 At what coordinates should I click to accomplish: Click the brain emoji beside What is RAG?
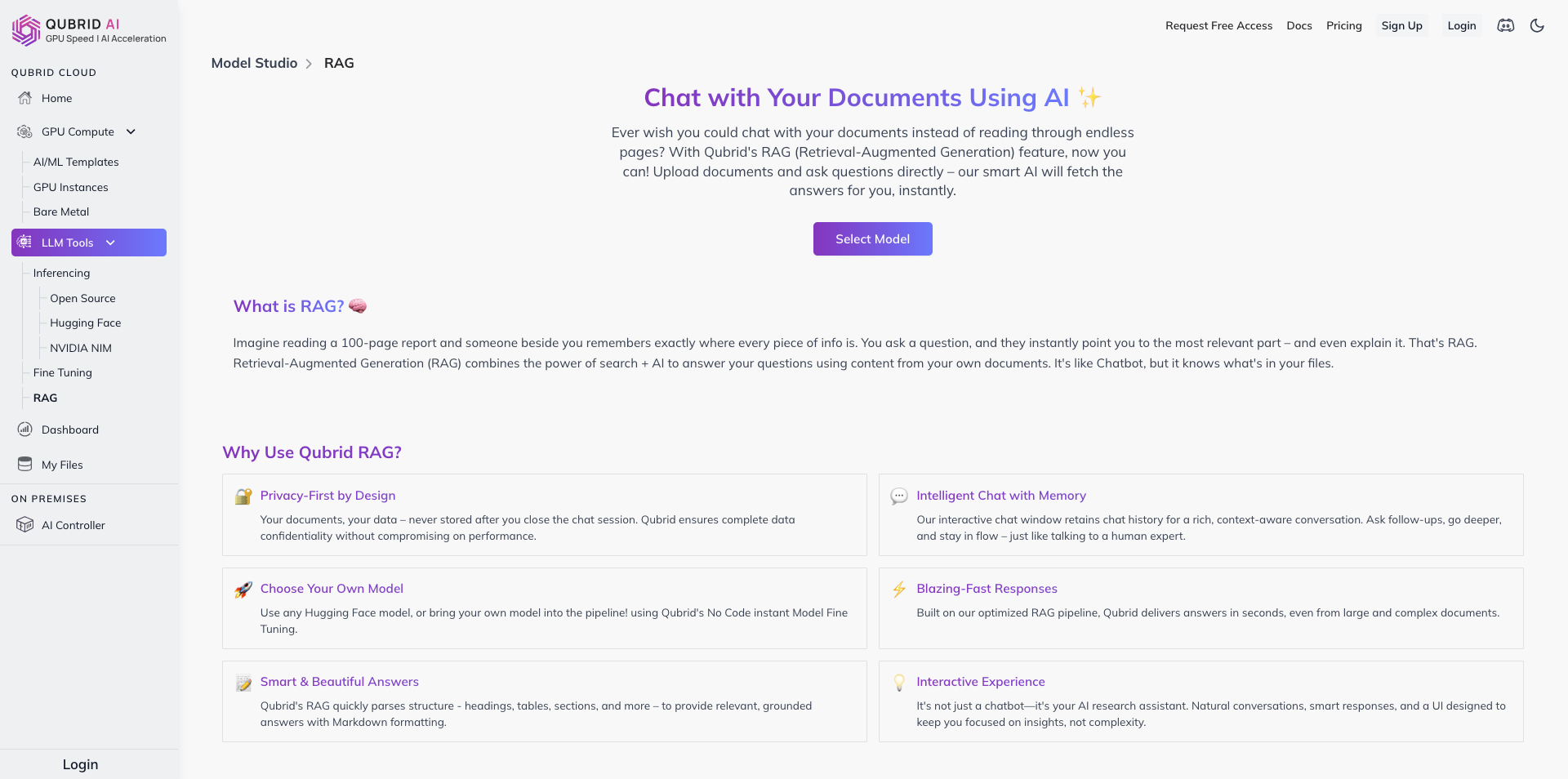pos(358,306)
